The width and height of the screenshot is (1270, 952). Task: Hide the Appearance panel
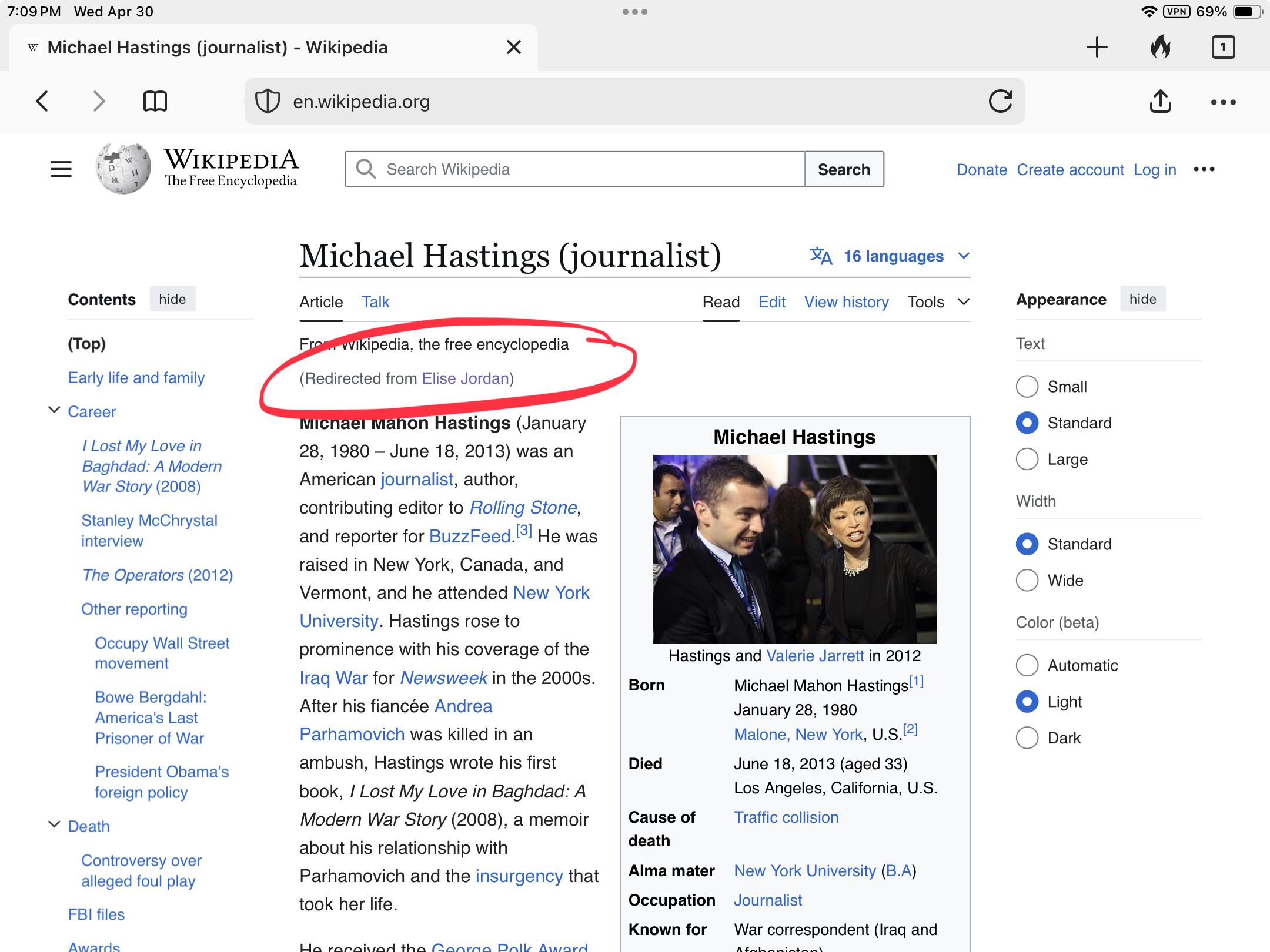click(x=1142, y=299)
